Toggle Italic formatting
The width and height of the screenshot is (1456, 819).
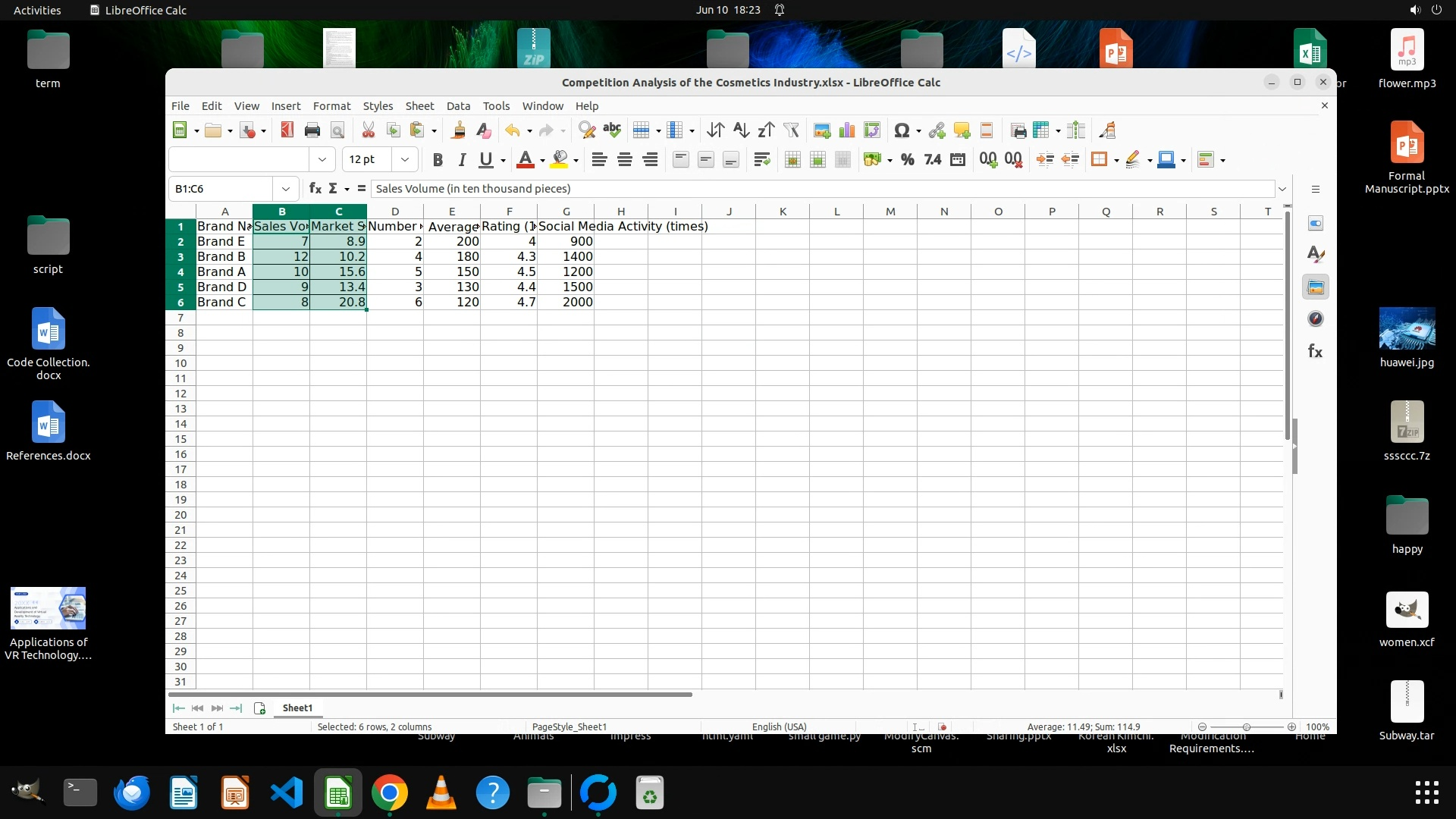461,159
